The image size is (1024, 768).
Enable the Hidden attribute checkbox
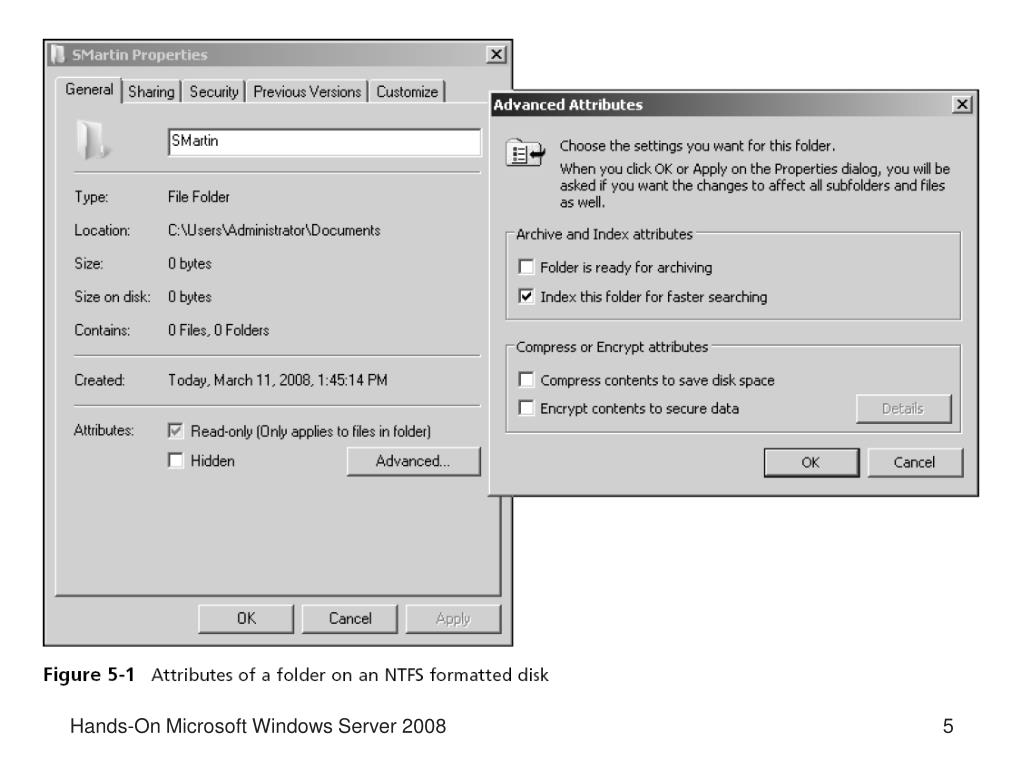[x=176, y=460]
